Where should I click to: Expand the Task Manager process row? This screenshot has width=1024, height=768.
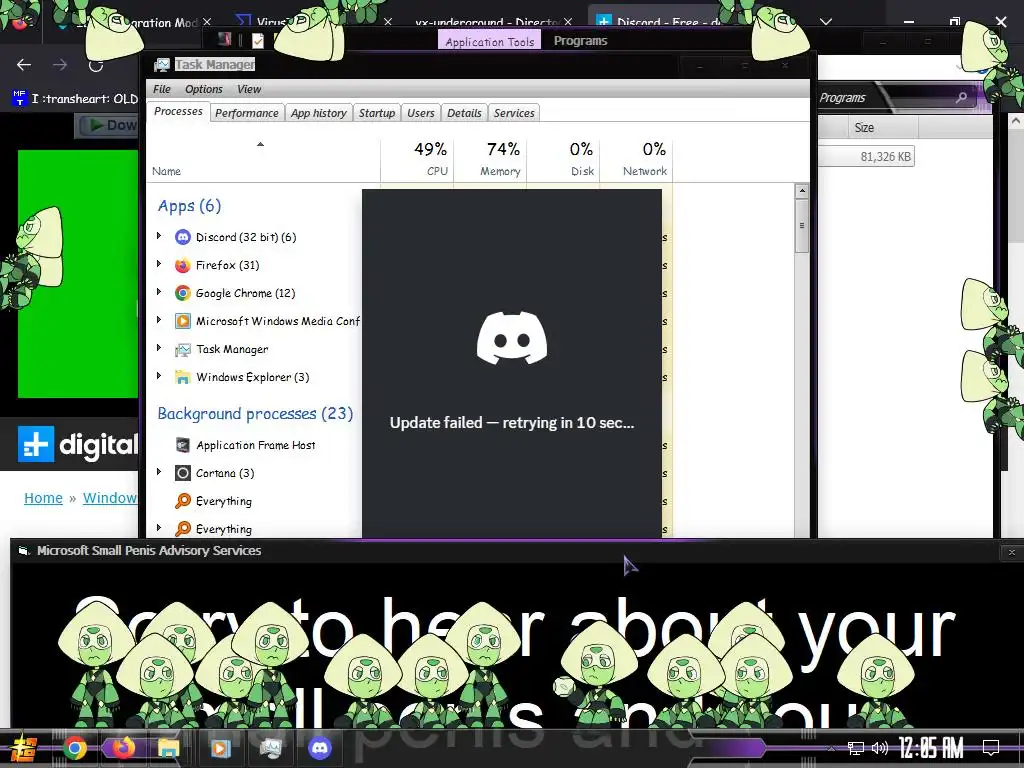(x=159, y=349)
